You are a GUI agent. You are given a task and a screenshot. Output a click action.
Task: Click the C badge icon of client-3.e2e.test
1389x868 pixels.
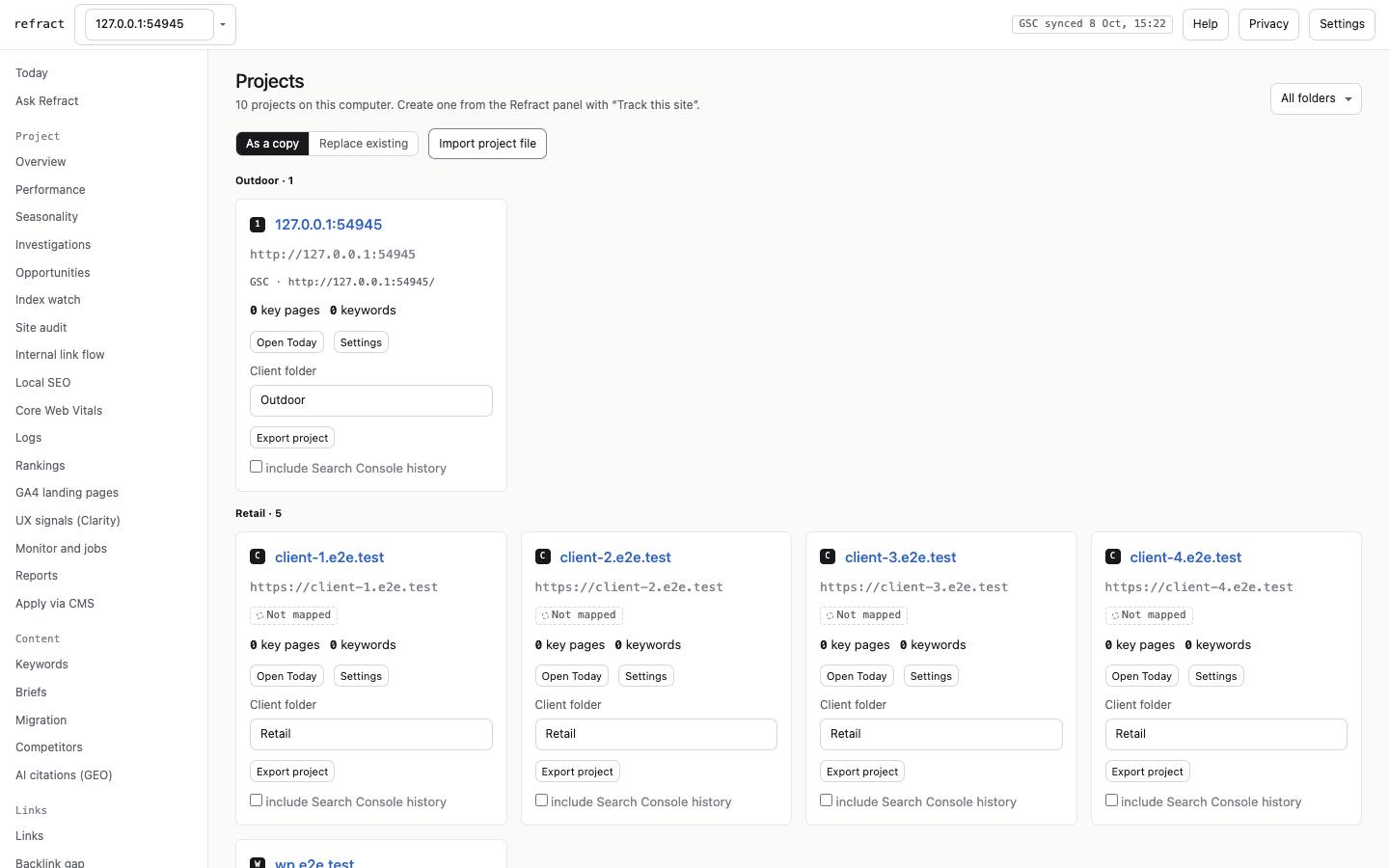828,556
